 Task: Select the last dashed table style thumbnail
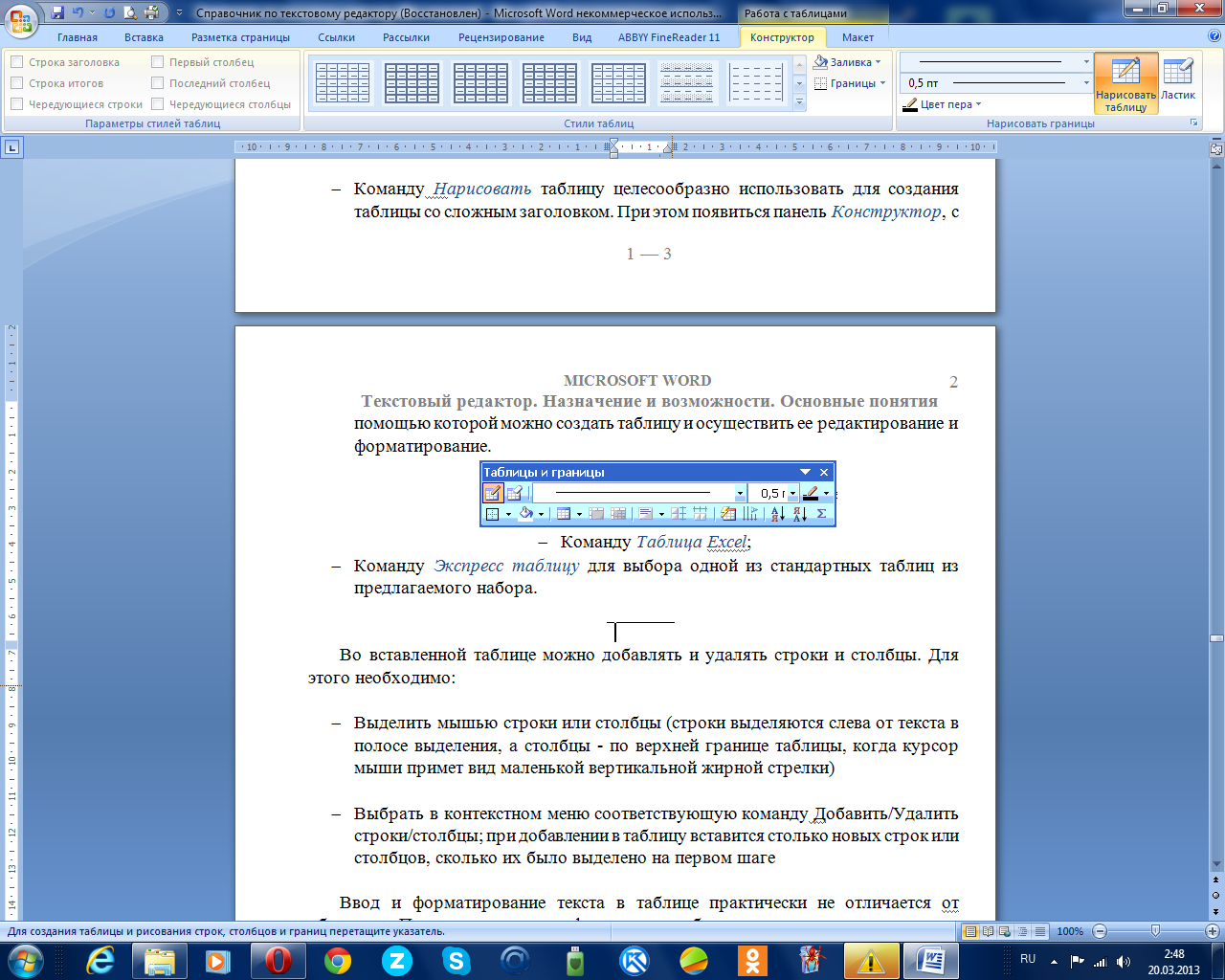(756, 83)
